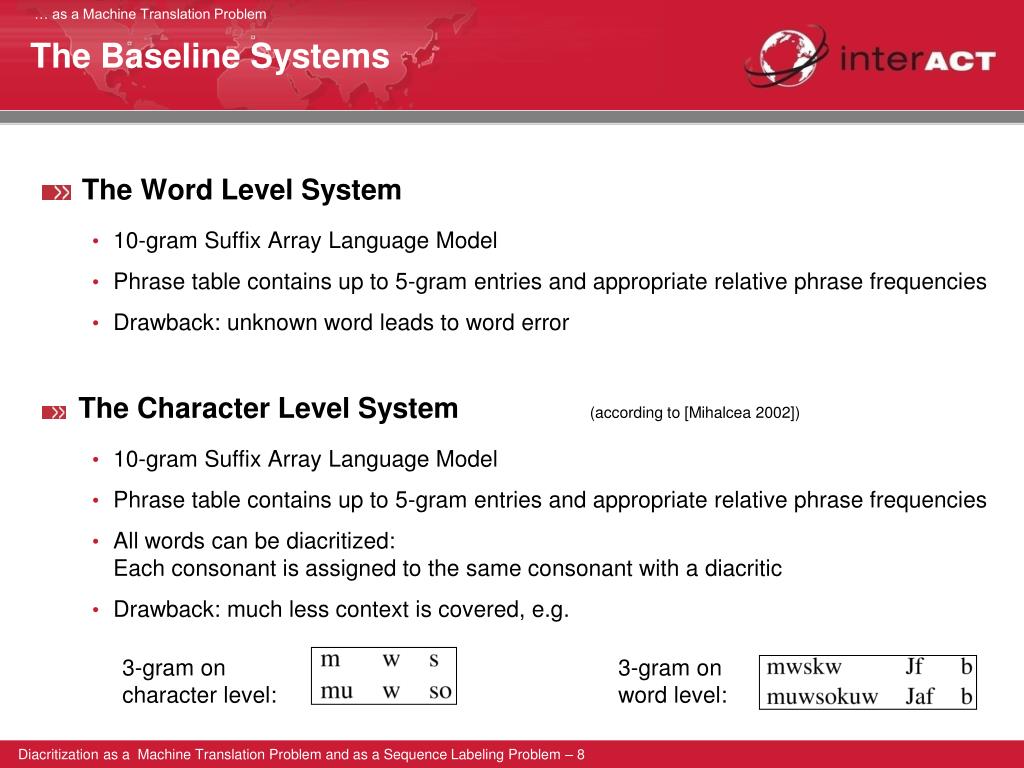Click the character-level example box with 'mu w so'

(x=384, y=676)
